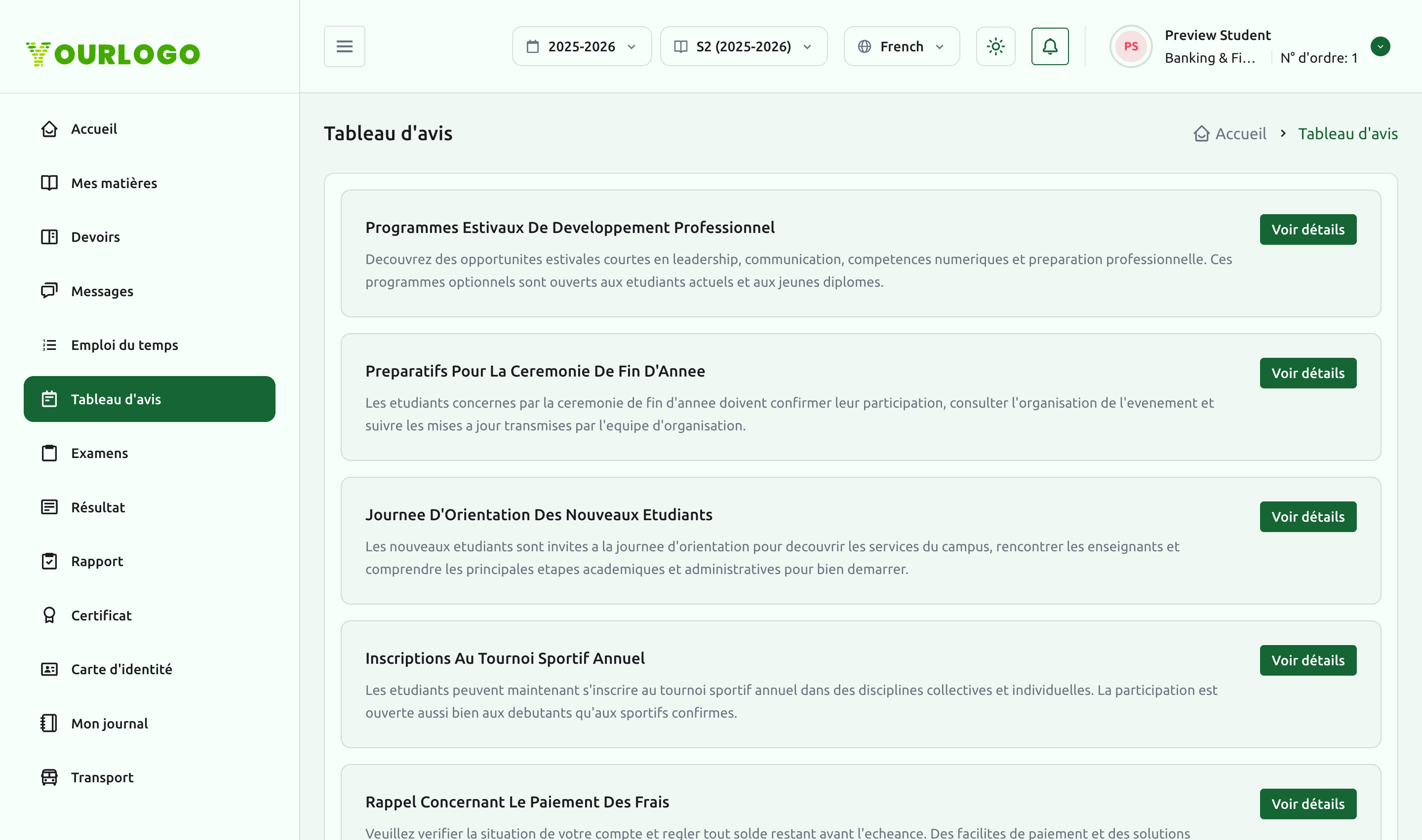Open the French language dropdown
The height and width of the screenshot is (840, 1422).
point(902,46)
